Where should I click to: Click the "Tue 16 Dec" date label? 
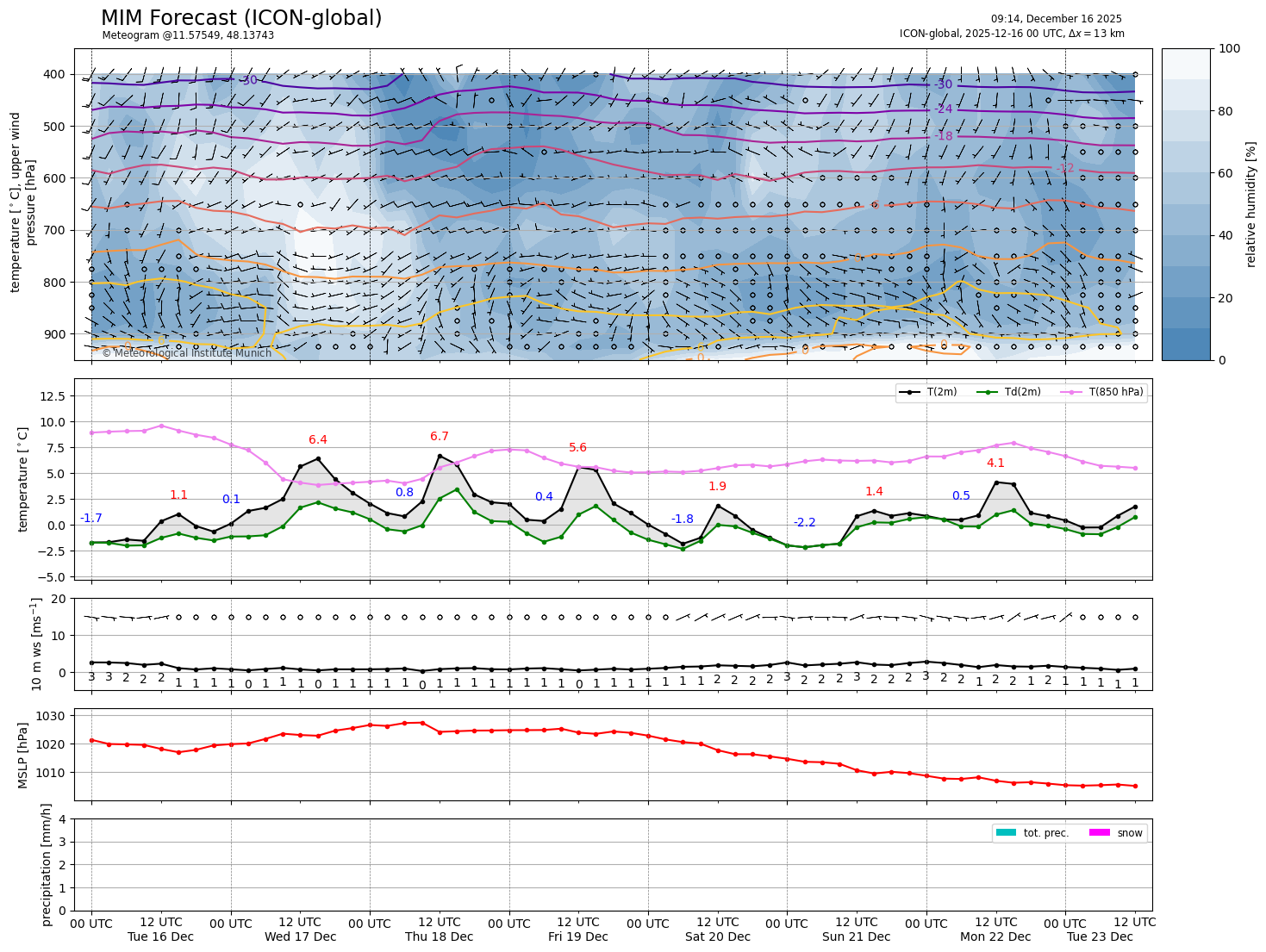click(160, 937)
